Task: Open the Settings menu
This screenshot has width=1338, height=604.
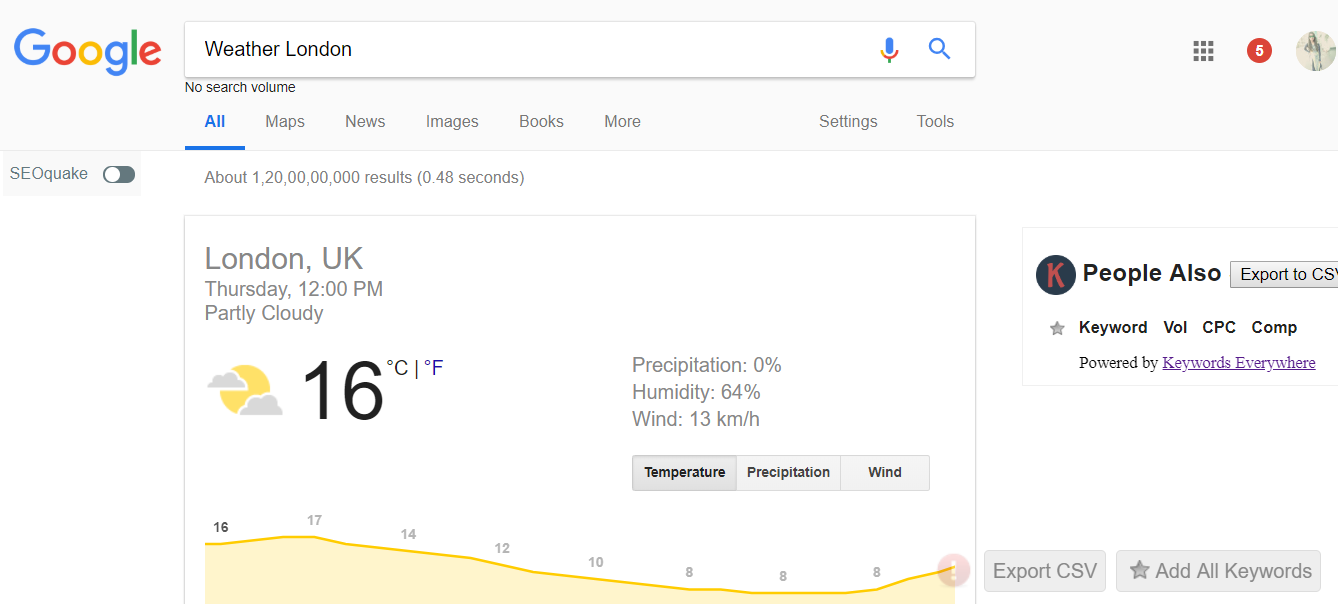Action: pos(847,121)
